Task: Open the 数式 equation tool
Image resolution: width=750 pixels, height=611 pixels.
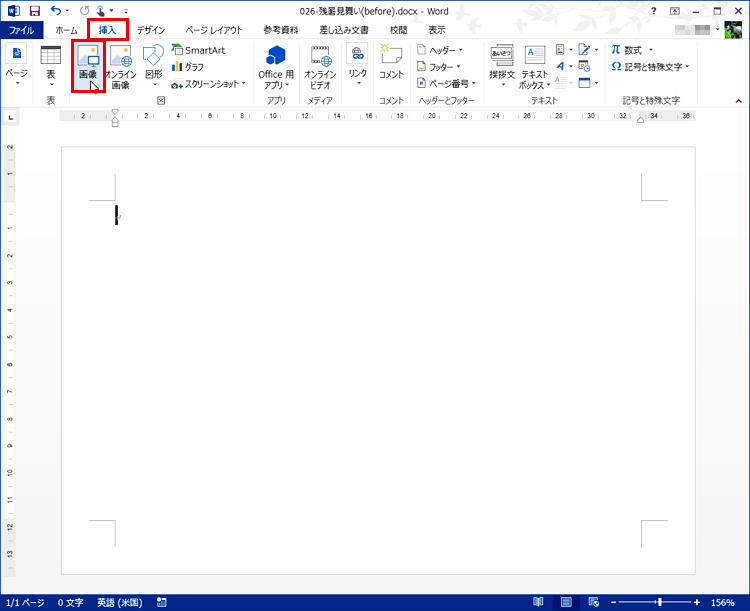Action: coord(631,50)
